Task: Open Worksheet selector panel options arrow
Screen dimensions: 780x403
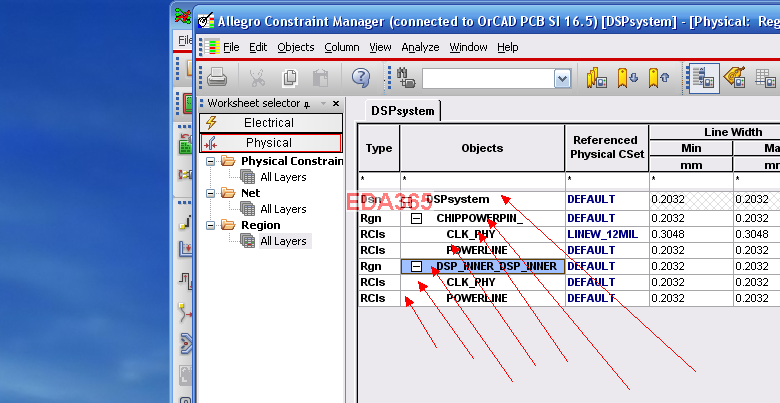Action: 323,103
